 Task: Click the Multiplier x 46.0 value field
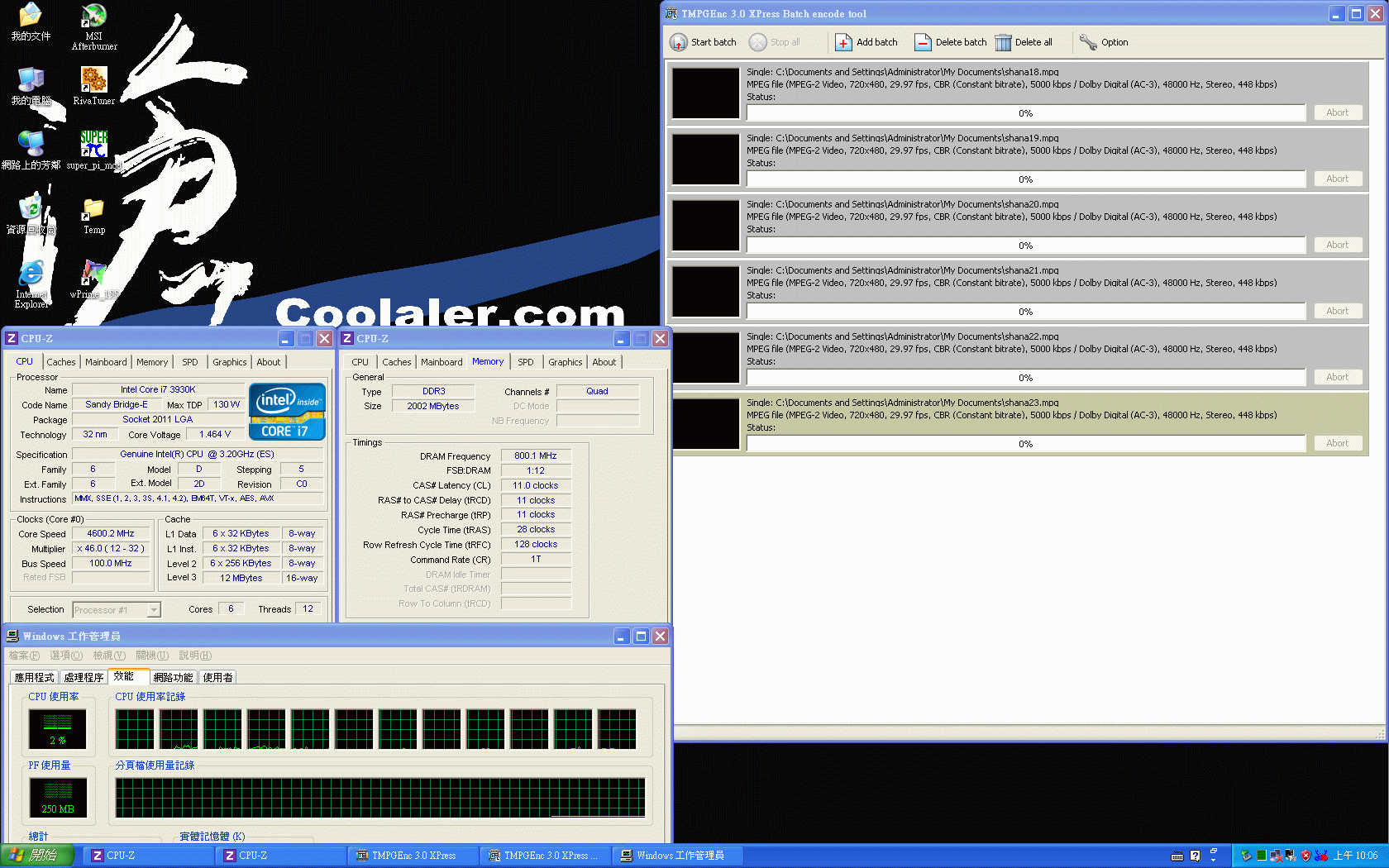click(x=111, y=549)
